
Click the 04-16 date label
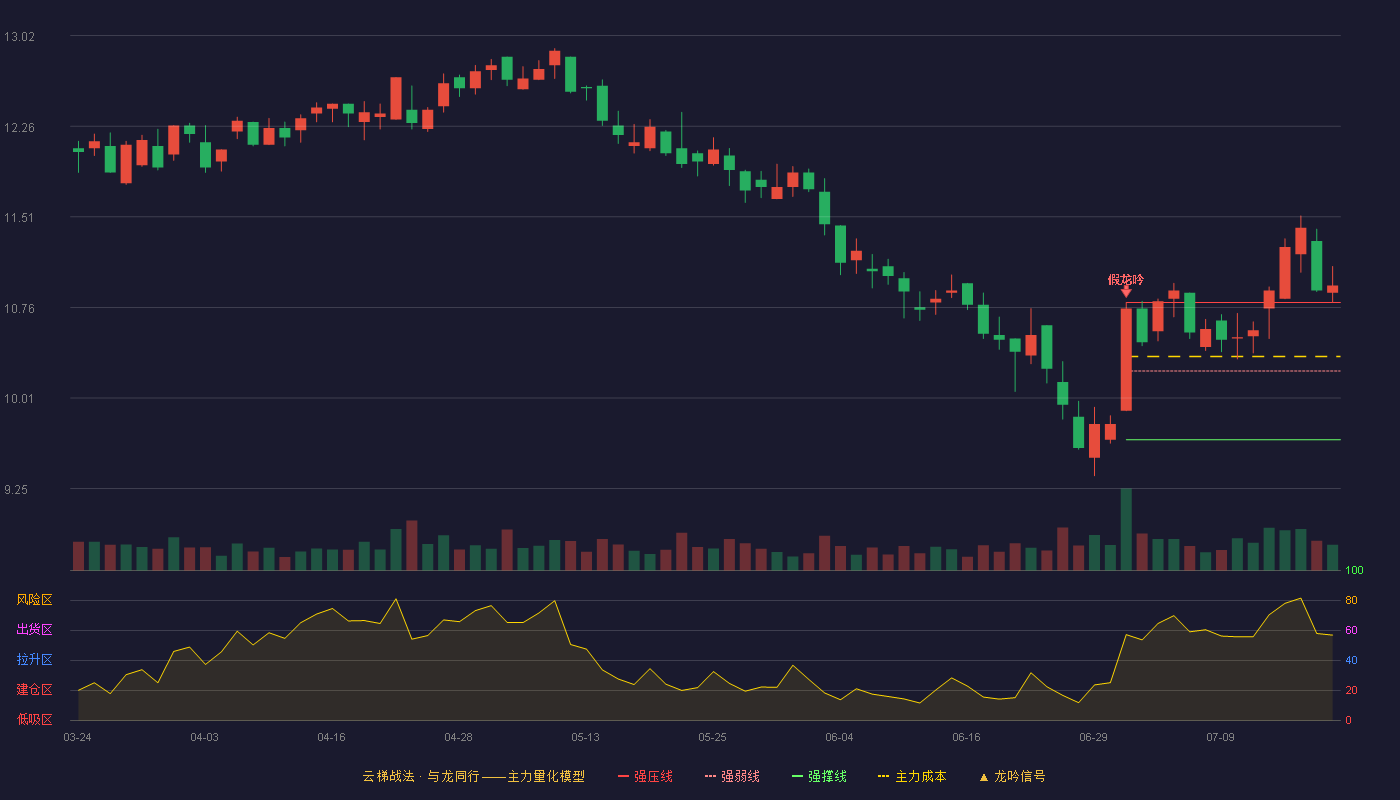pyautogui.click(x=331, y=737)
